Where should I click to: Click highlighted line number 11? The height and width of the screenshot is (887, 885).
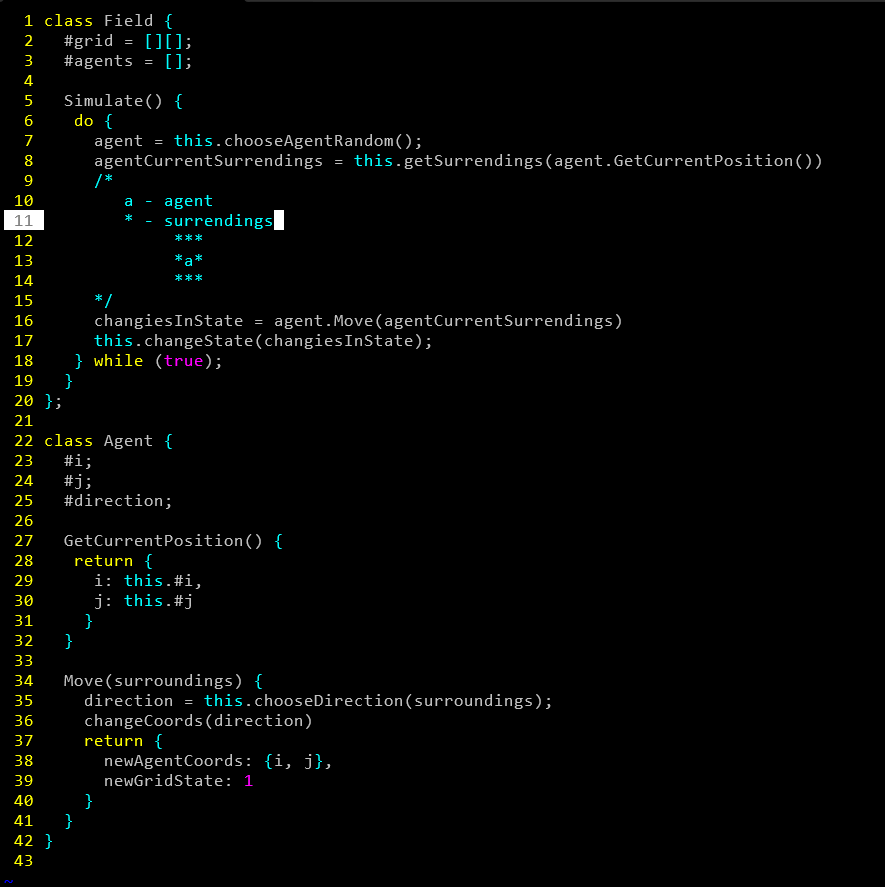pos(24,221)
